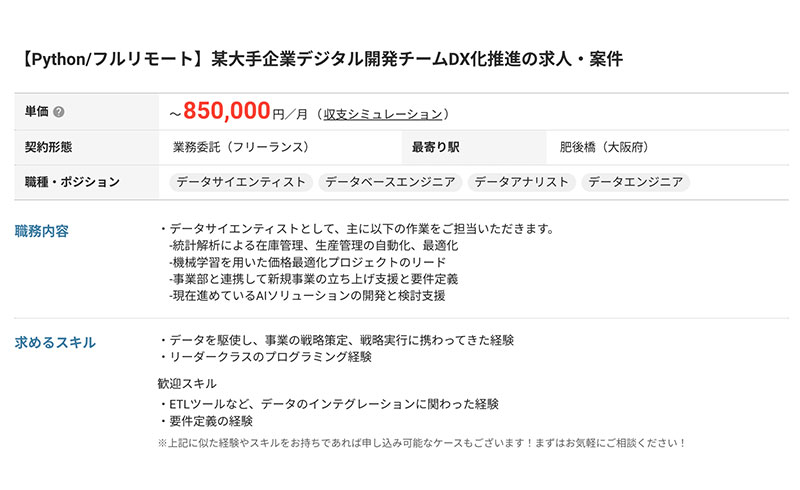Click the 職種・ポジション row label
The image size is (800, 490).
72,182
